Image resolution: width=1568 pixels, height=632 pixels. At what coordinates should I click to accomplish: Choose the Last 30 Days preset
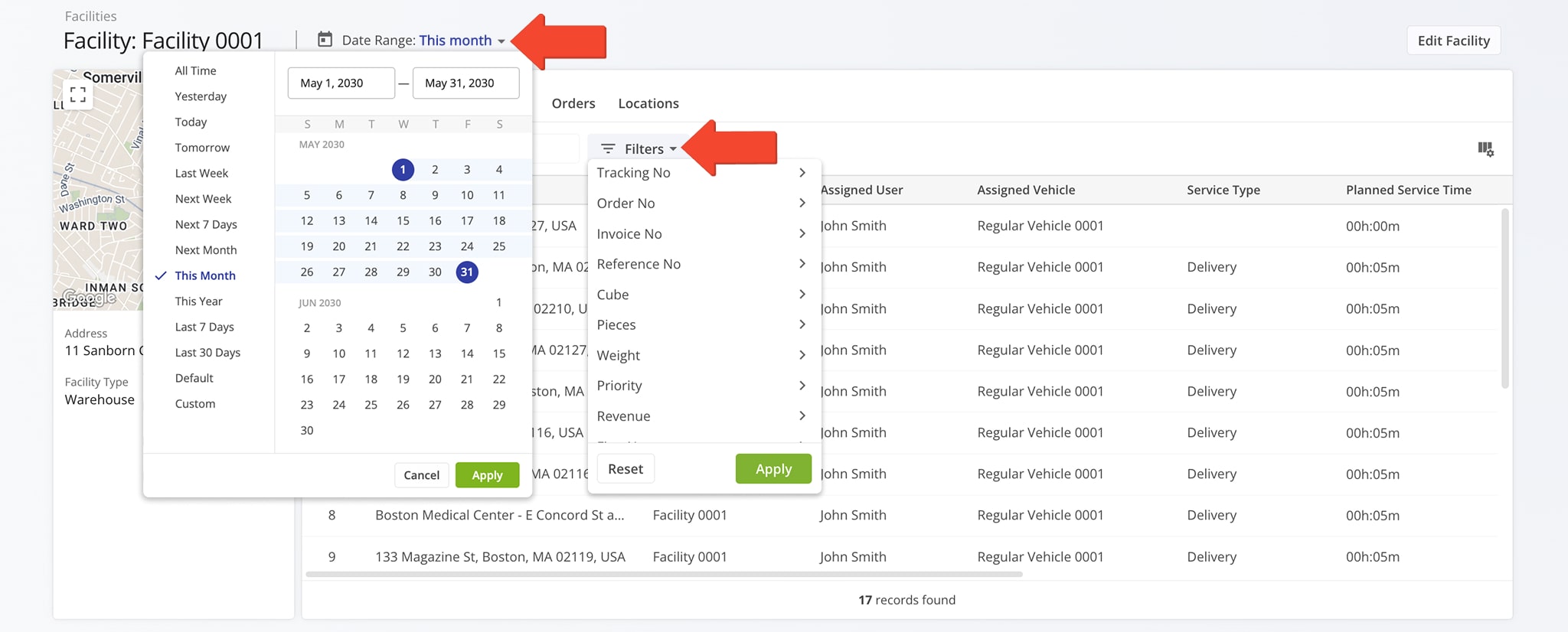point(207,353)
